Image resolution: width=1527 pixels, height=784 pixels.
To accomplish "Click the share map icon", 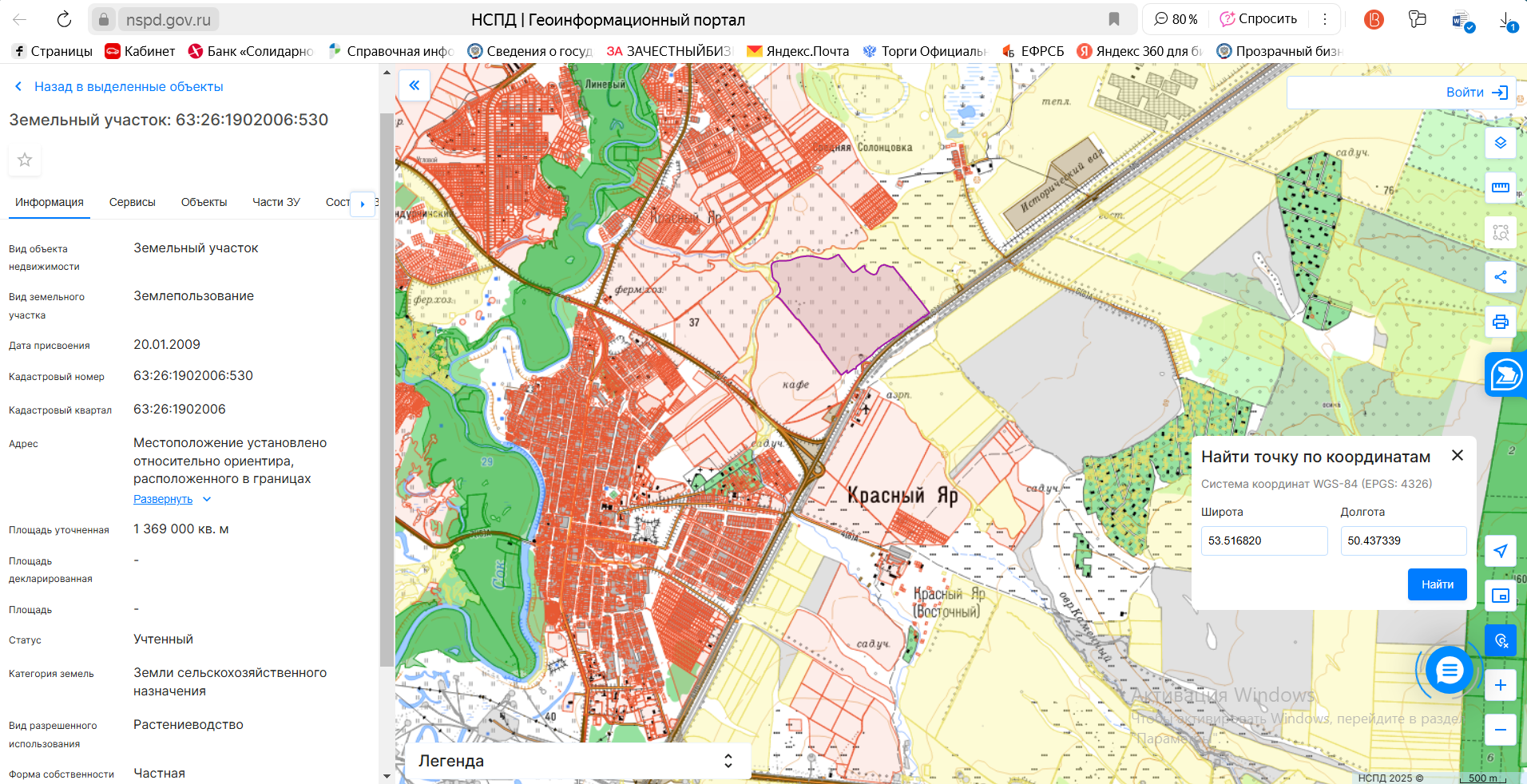I will [x=1500, y=277].
